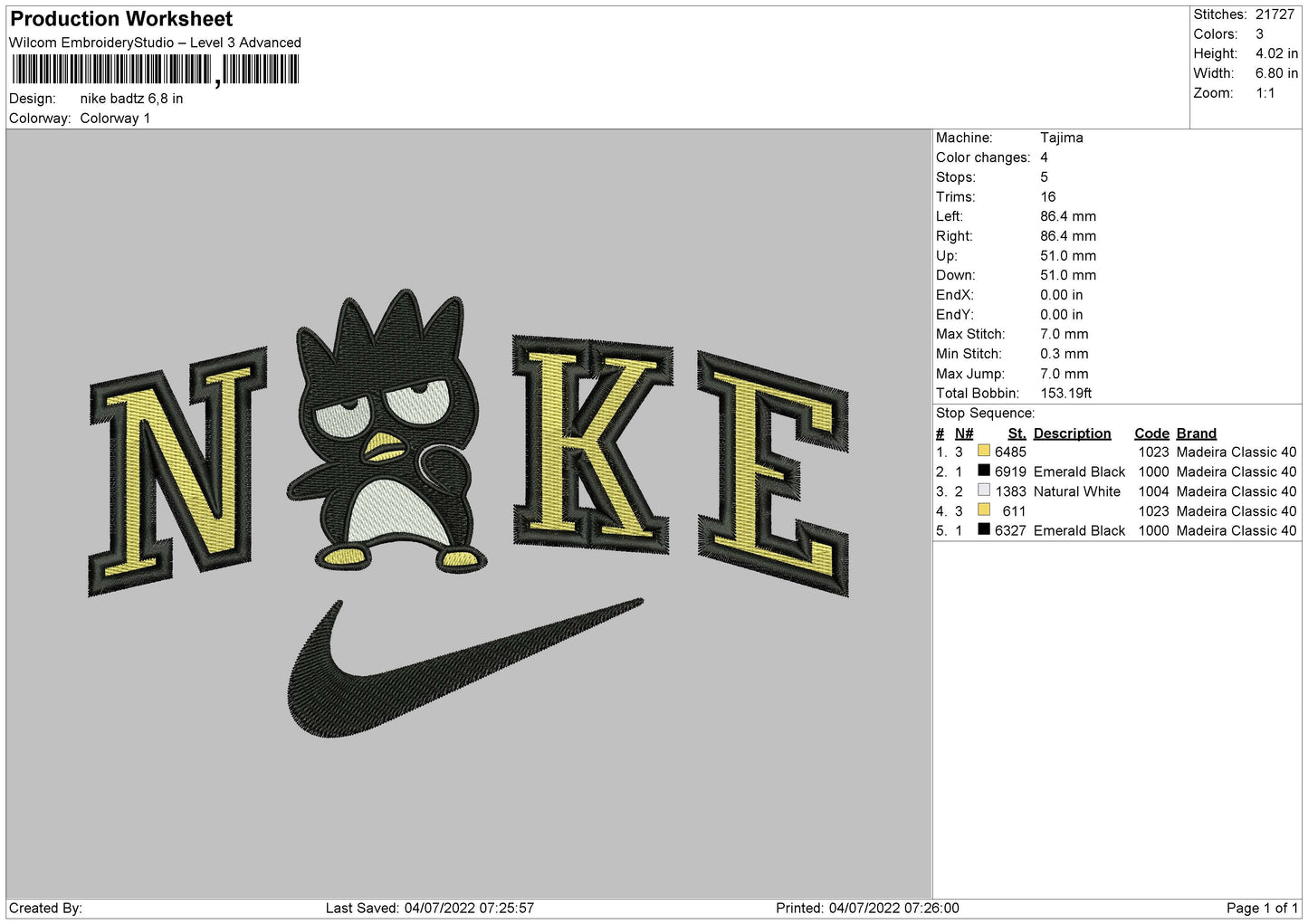This screenshot has height=924, width=1308.
Task: Click the 'Color changes:' label
Action: point(983,157)
